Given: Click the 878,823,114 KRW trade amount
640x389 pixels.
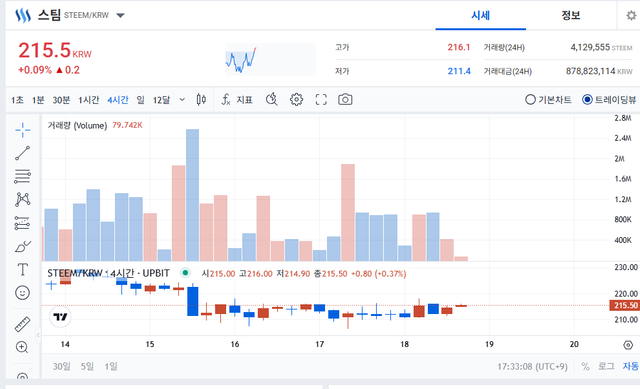Looking at the screenshot, I should [599, 71].
